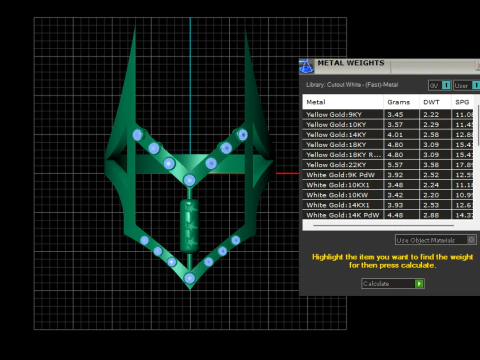Select the star-engraved center cylinder in viewport
The width and height of the screenshot is (480, 360).
click(x=189, y=226)
